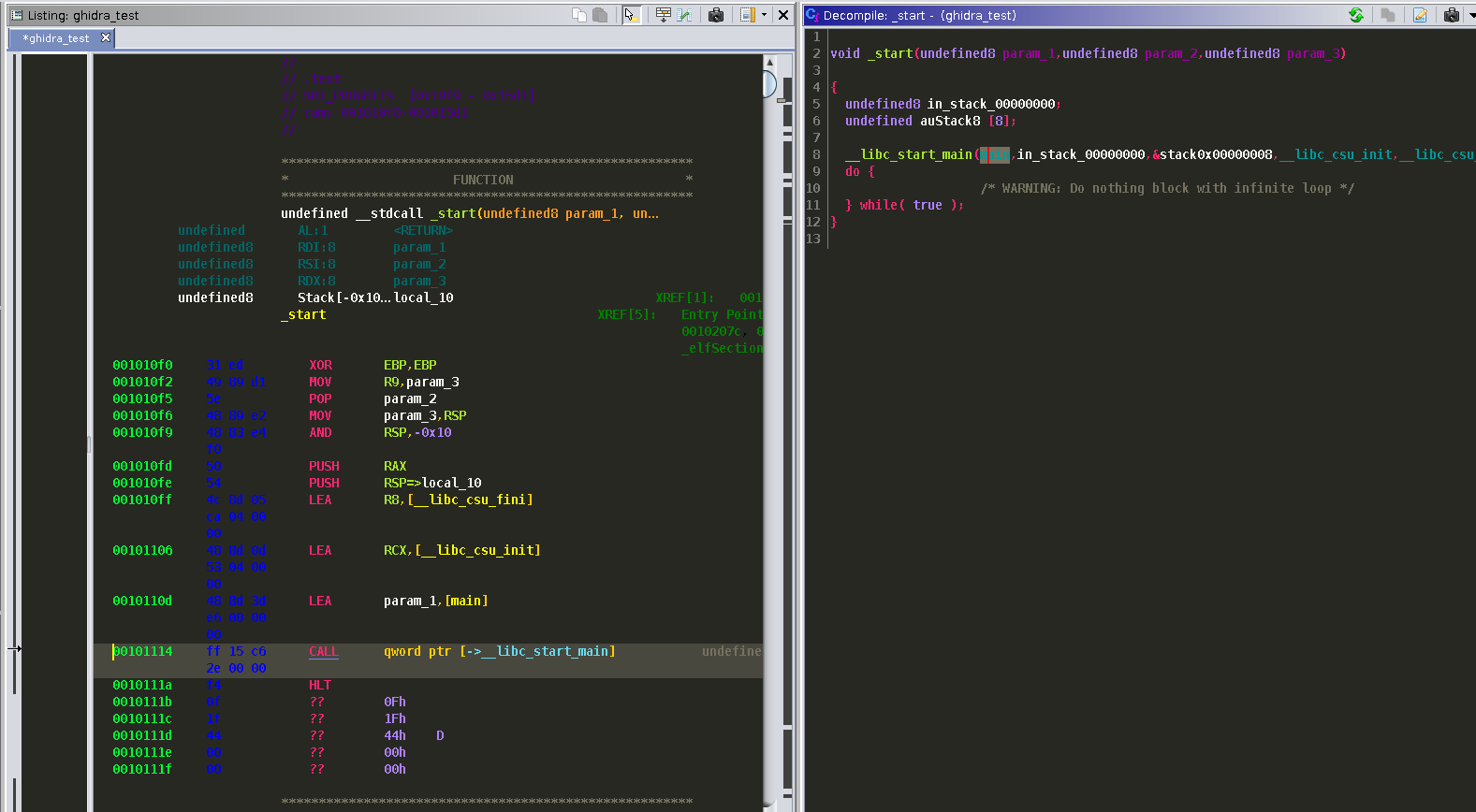The image size is (1476, 812).
Task: Select the XOR mnemonic instruction
Action: click(320, 365)
